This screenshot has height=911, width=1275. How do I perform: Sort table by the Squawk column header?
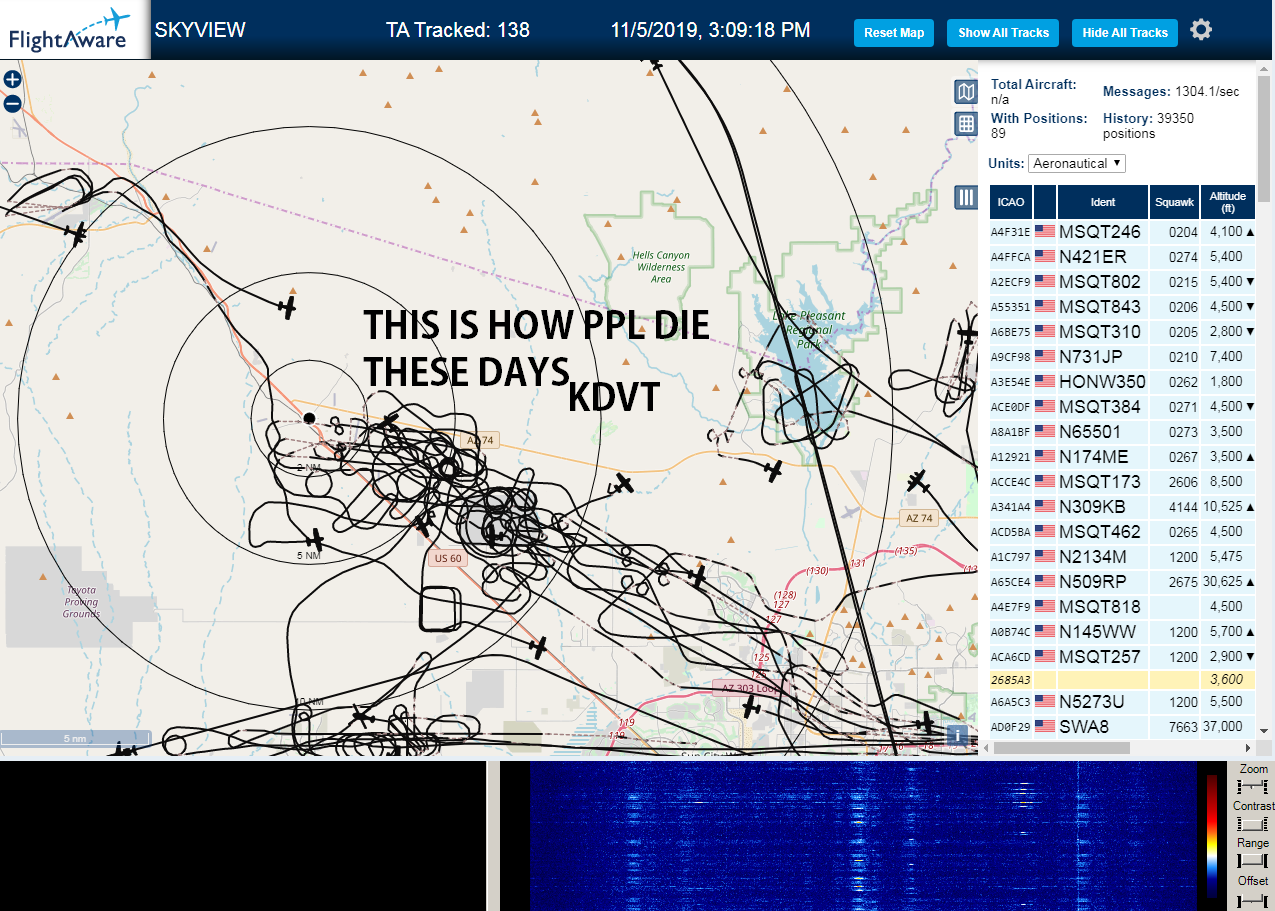[x=1174, y=202]
